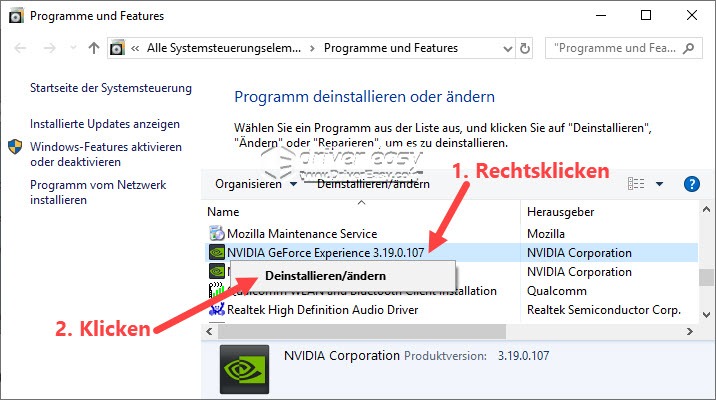The width and height of the screenshot is (716, 400).
Task: Click horizontal scrollbar right arrow
Action: click(690, 332)
